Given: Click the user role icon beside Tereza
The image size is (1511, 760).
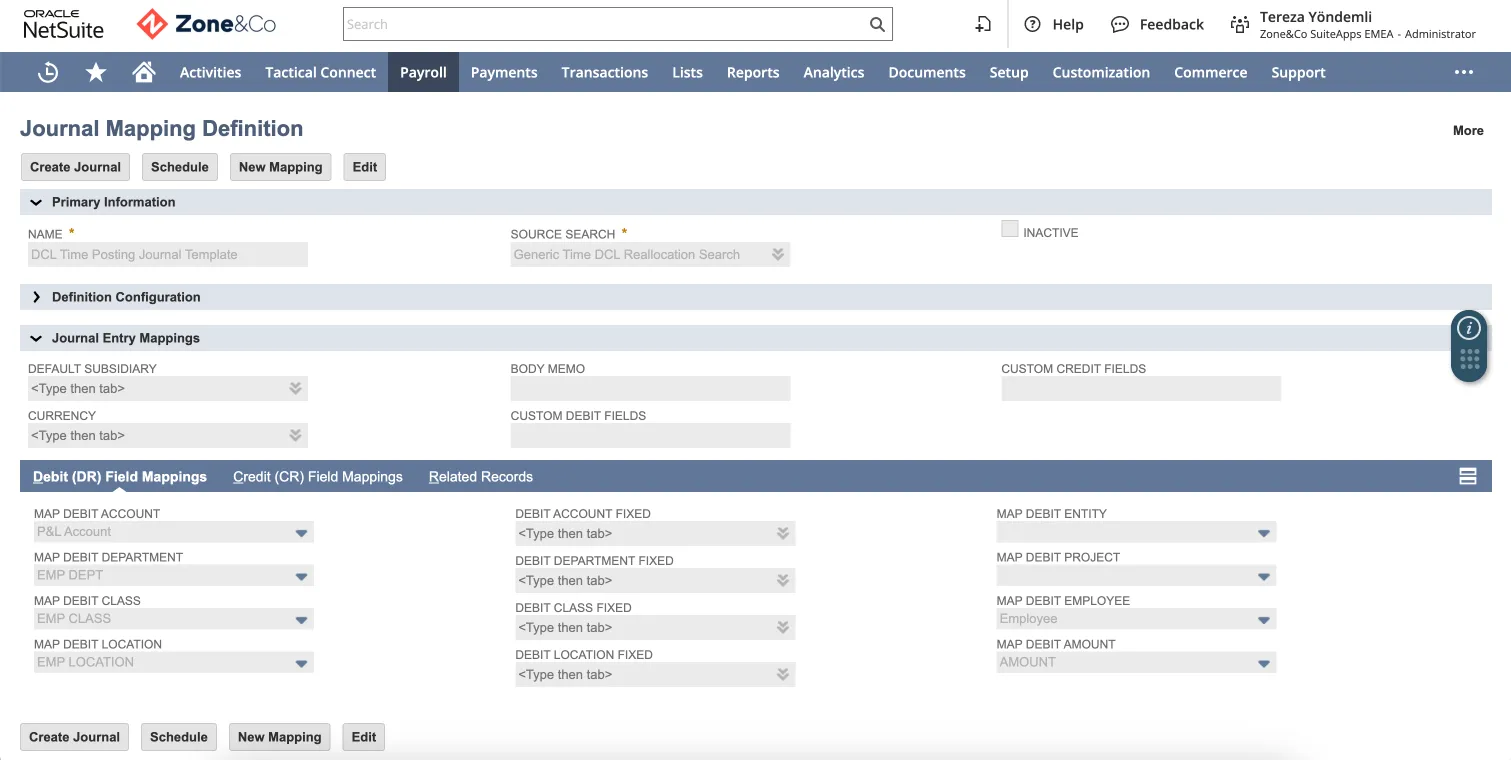Looking at the screenshot, I should pos(1240,24).
